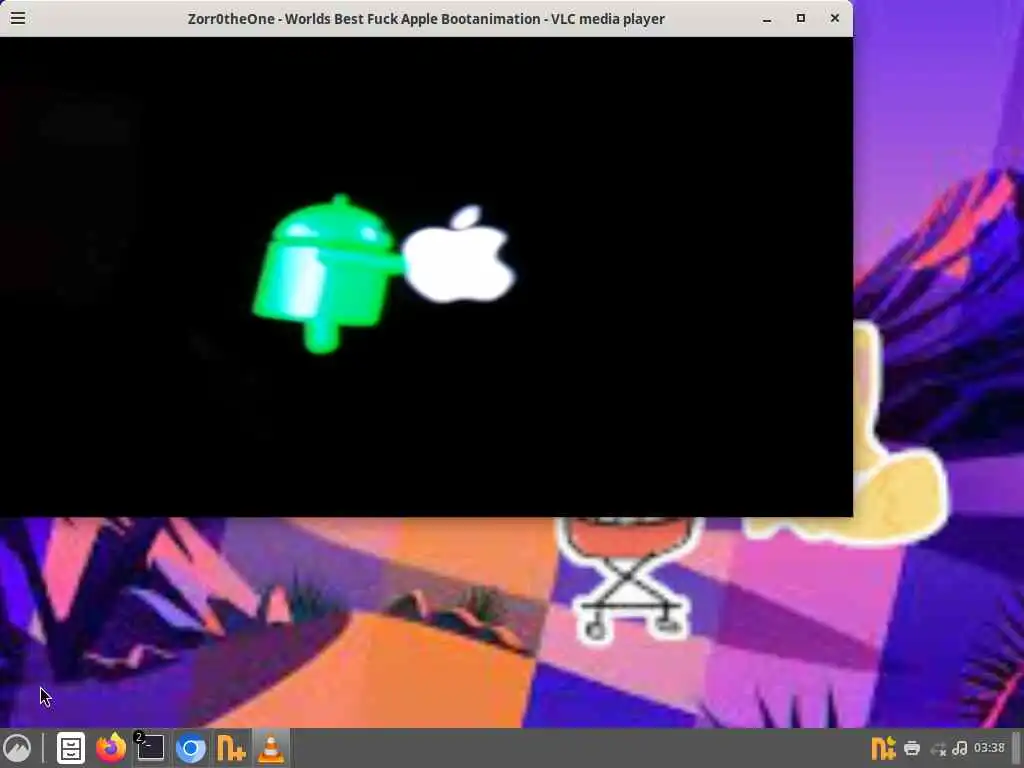The width and height of the screenshot is (1024, 768).
Task: Open the orange Notepad++ style taskbar app
Action: pyautogui.click(x=231, y=748)
